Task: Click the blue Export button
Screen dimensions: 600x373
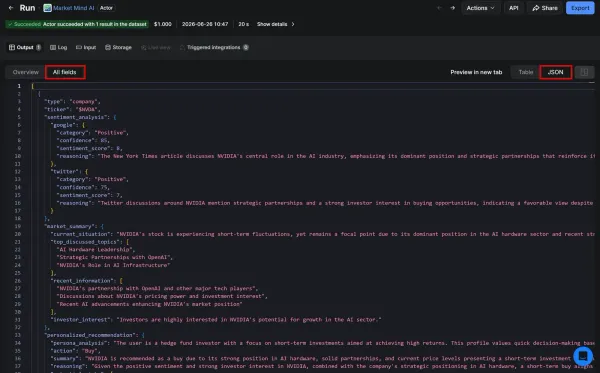Action: (580, 8)
